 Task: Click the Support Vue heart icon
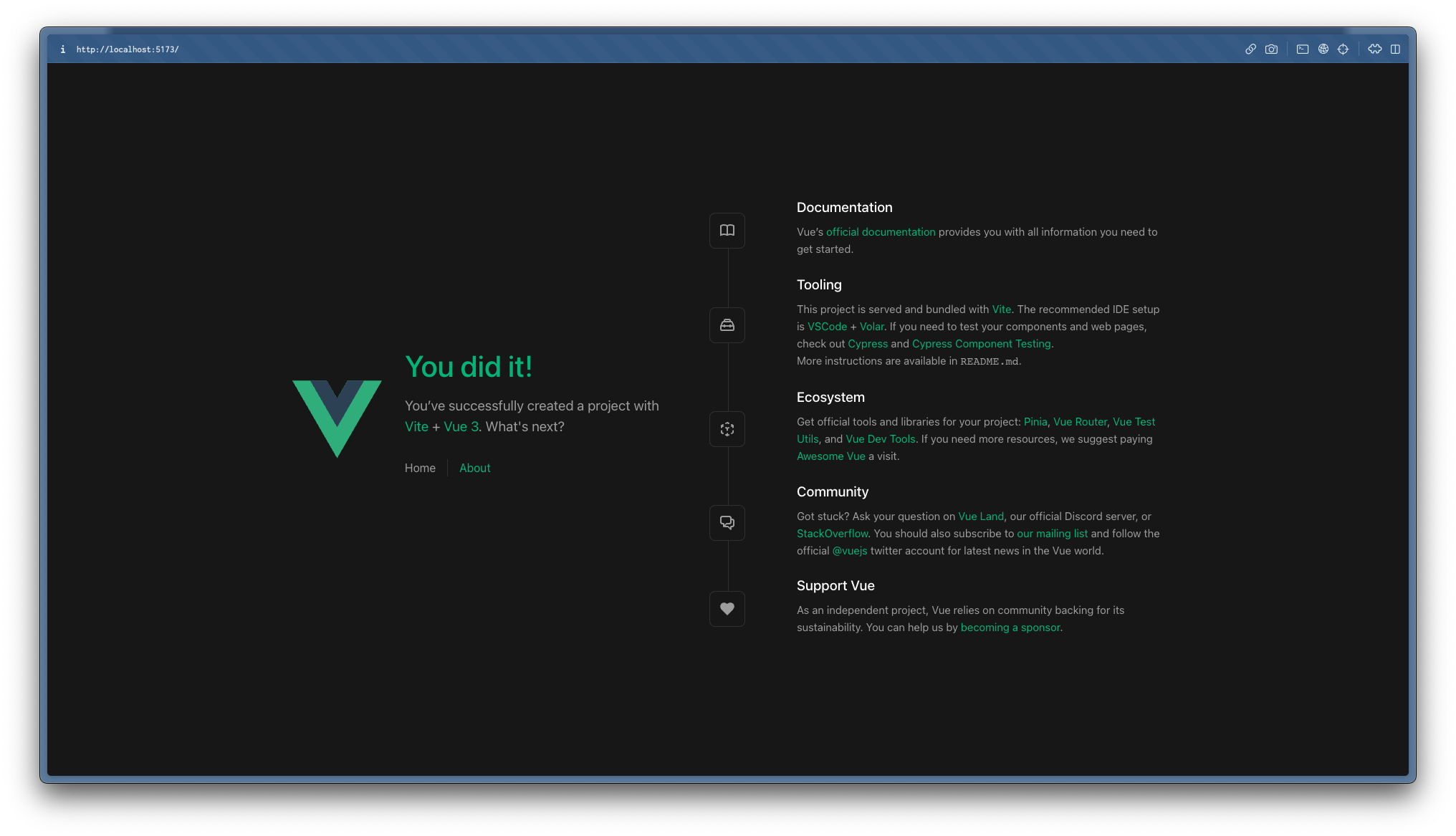coord(727,609)
